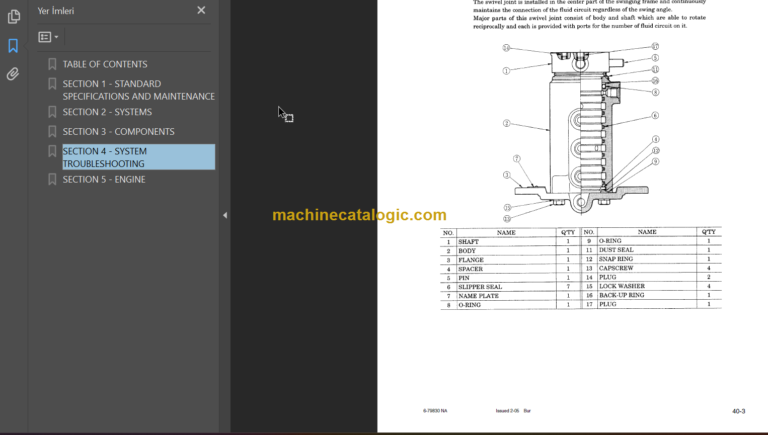The image size is (768, 435).
Task: Click bookmark icon beside SECTION 5 - ENGINE
Action: pyautogui.click(x=52, y=180)
